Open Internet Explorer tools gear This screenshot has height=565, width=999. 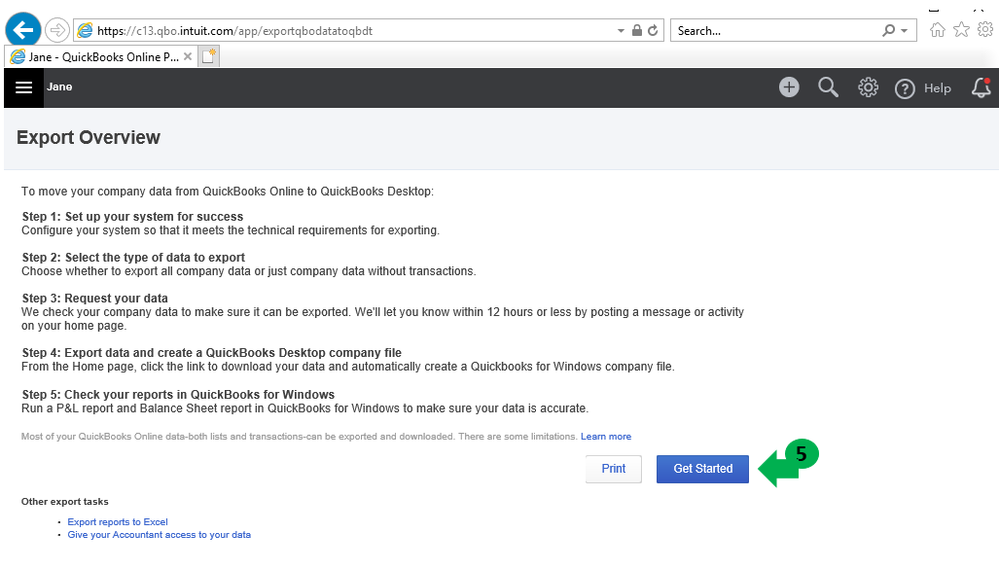(x=985, y=30)
